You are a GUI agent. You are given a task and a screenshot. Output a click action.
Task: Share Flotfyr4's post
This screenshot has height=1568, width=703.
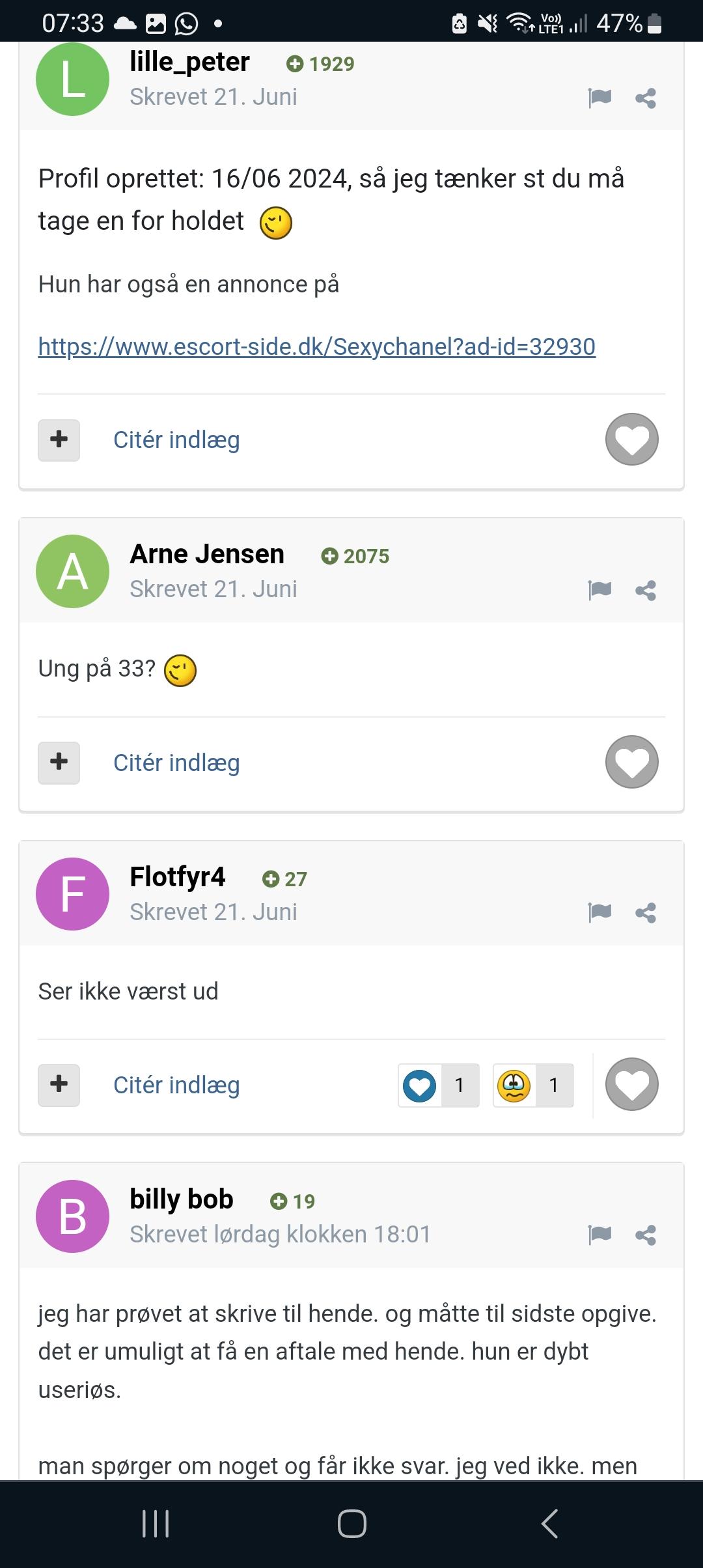[646, 912]
